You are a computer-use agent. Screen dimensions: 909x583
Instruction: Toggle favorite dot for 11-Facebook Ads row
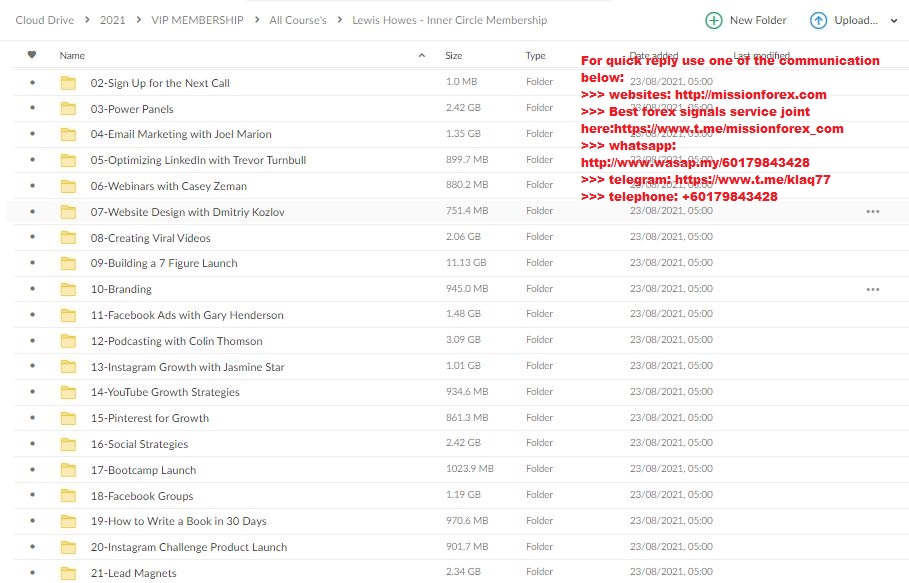tap(32, 314)
